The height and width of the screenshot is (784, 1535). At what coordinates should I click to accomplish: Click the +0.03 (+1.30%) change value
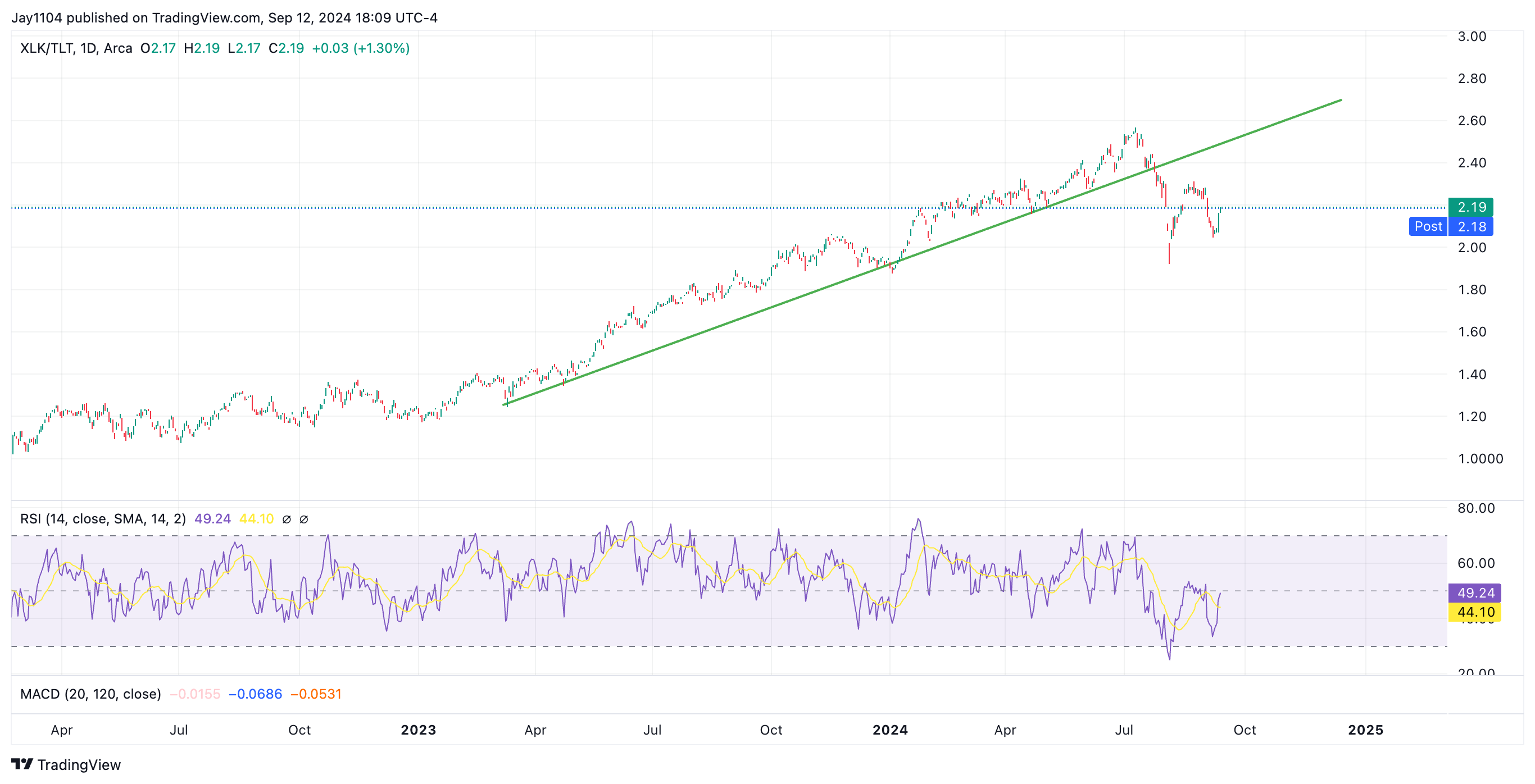tap(361, 48)
